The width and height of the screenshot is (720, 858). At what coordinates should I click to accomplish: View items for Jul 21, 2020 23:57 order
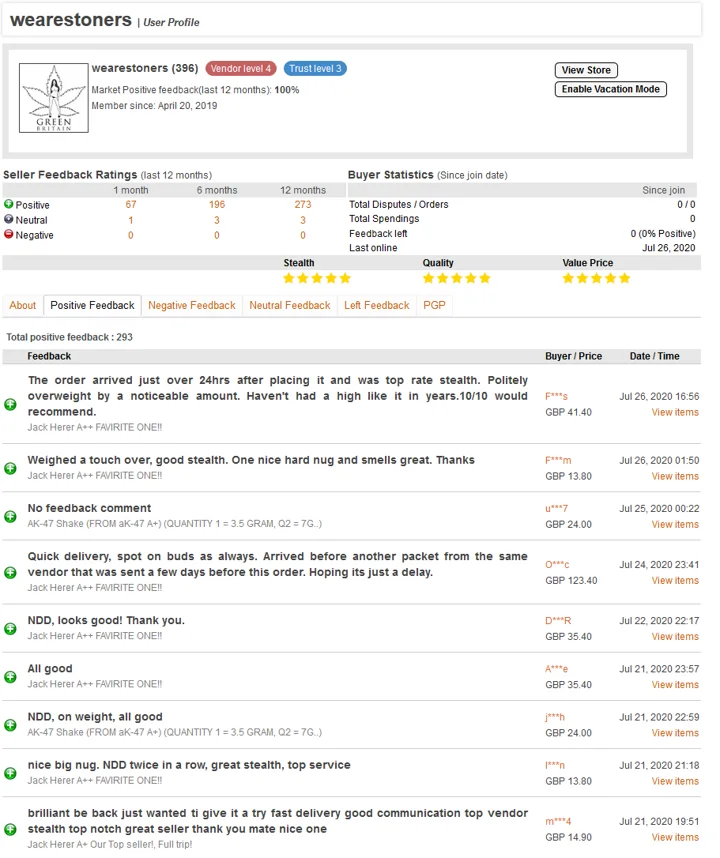[675, 685]
